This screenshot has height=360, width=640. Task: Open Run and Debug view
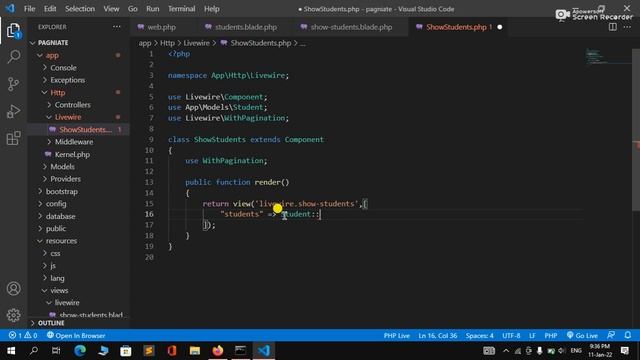pos(13,111)
